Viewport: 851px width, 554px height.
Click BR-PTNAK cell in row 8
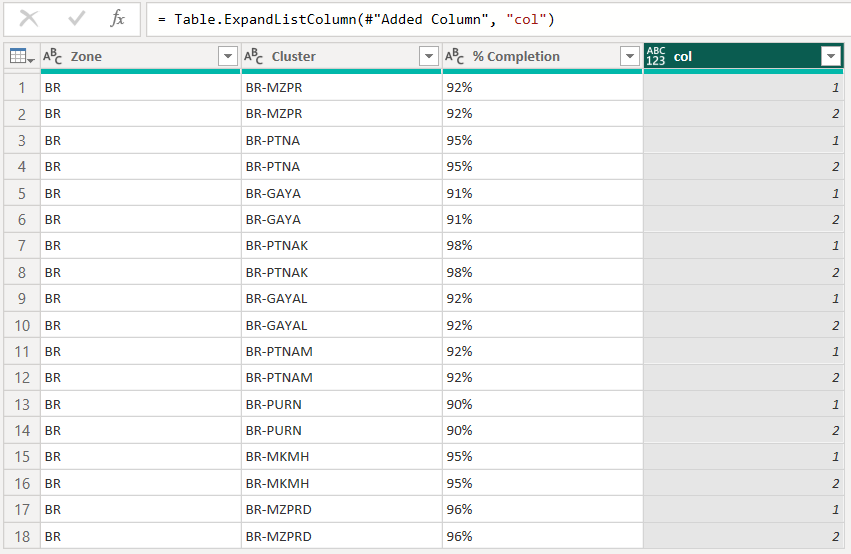pyautogui.click(x=342, y=272)
